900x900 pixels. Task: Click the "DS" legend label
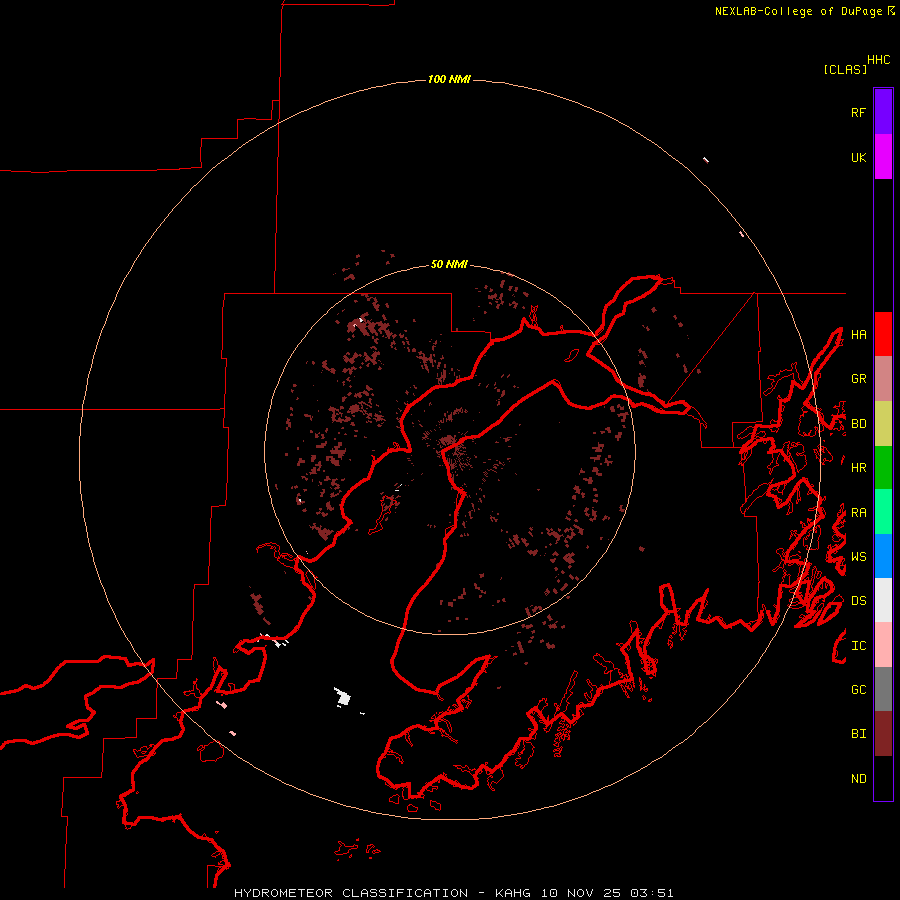(858, 601)
